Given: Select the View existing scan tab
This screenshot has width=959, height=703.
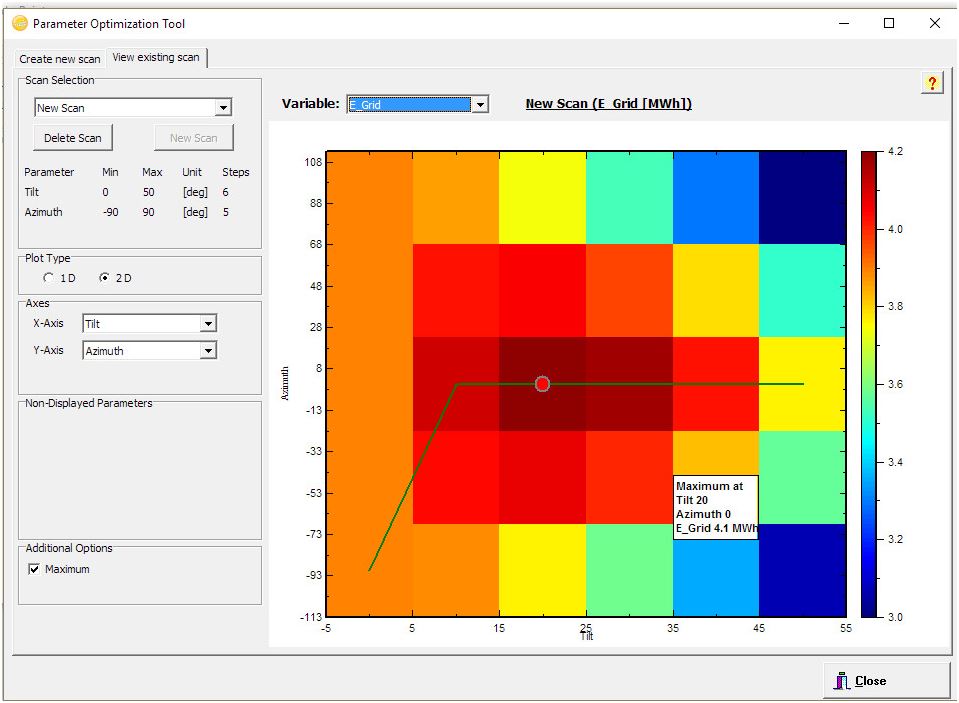Looking at the screenshot, I should point(156,58).
